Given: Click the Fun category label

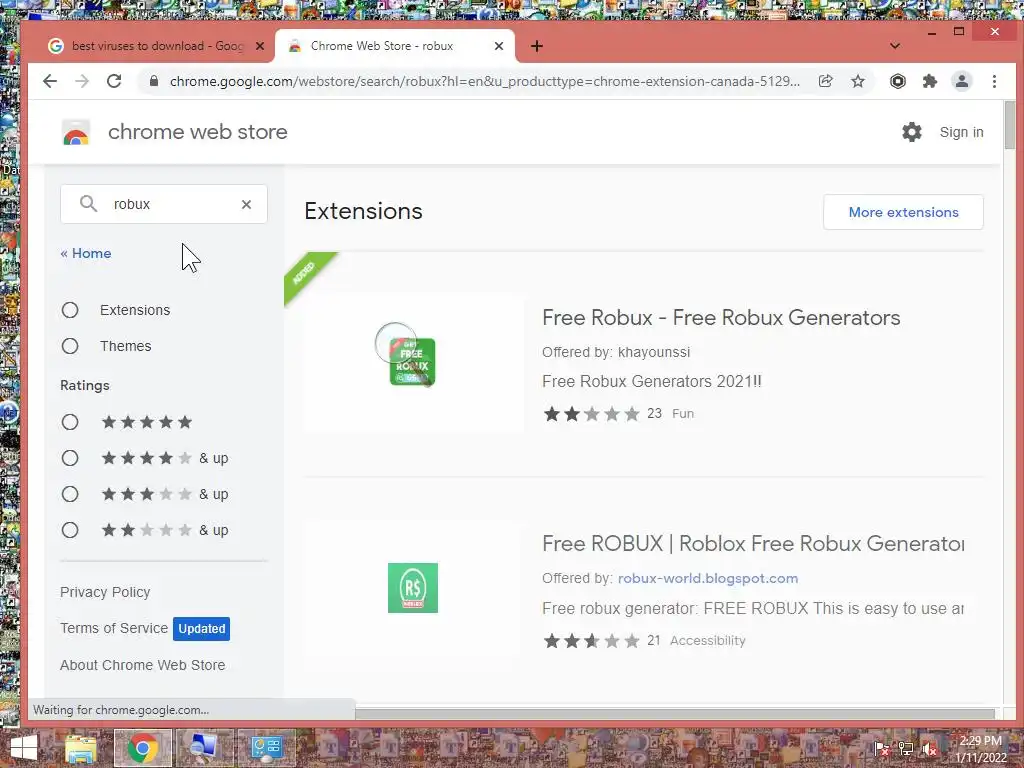Looking at the screenshot, I should [683, 413].
